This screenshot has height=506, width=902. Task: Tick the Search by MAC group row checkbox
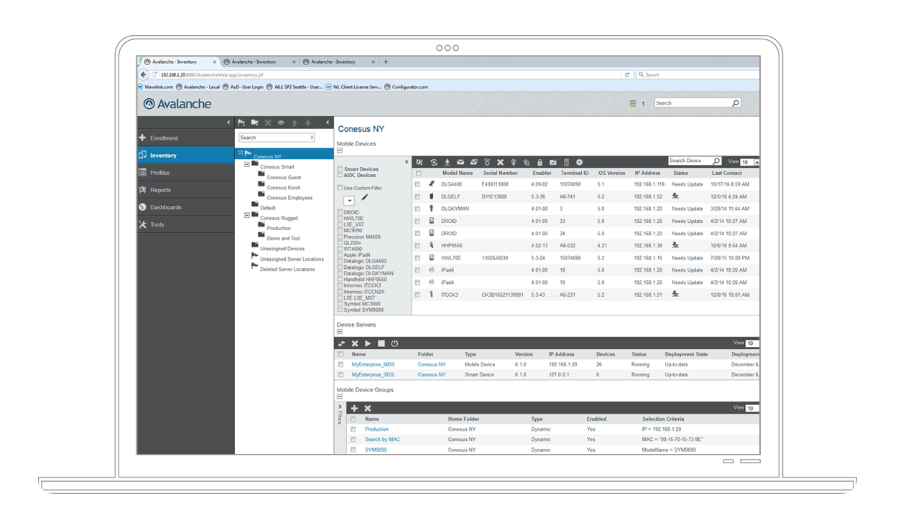click(x=353, y=439)
